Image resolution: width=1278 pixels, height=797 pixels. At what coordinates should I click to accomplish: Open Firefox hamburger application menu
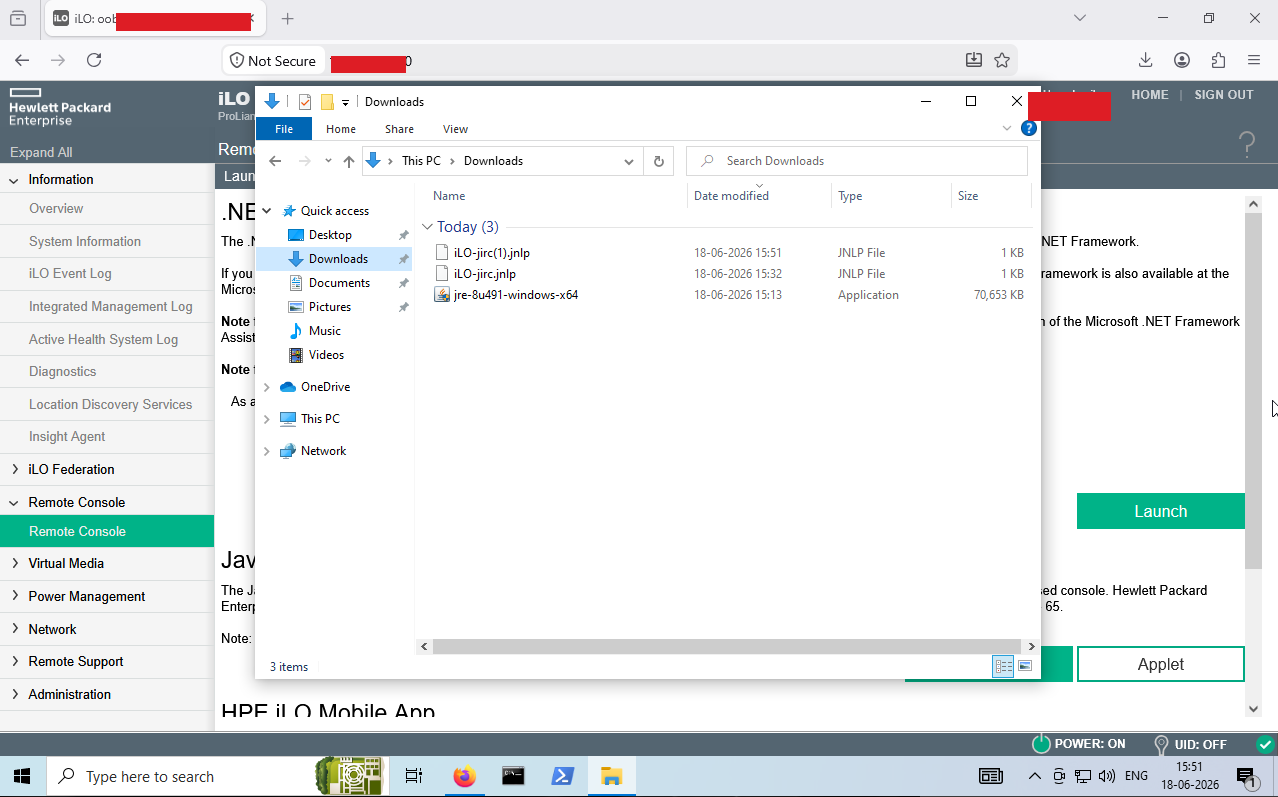(1254, 60)
